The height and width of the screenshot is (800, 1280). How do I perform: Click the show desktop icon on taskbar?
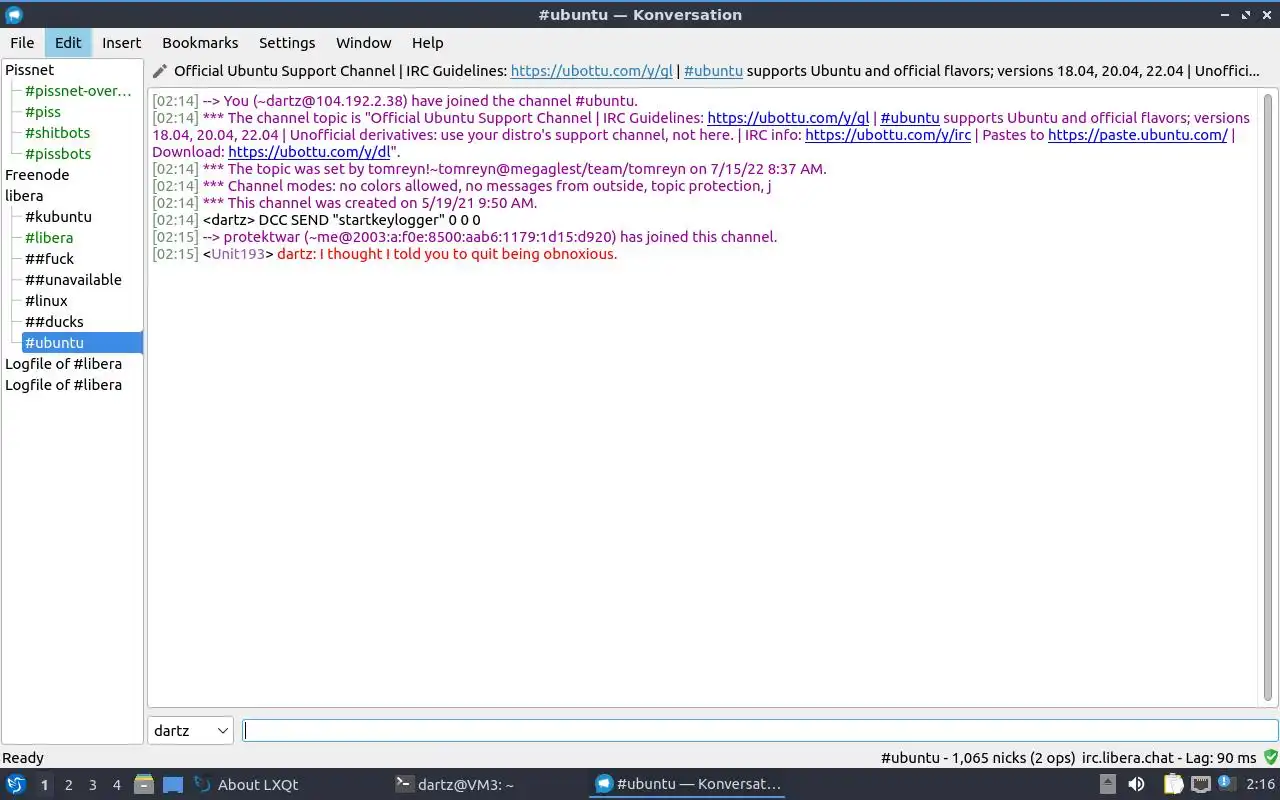[173, 784]
